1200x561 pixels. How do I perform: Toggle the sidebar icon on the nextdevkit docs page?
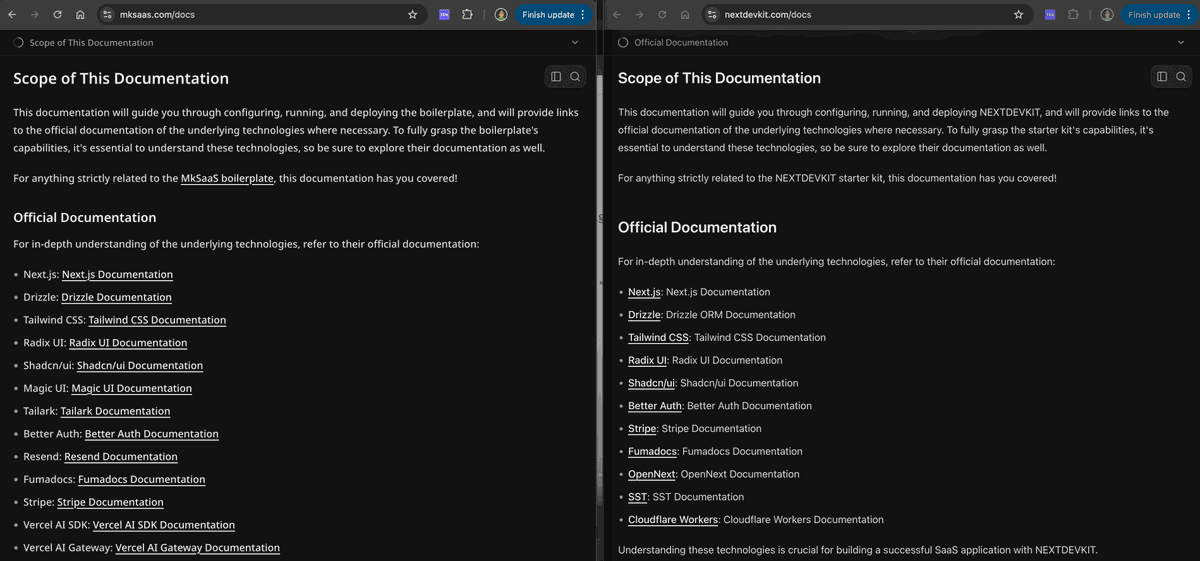point(1162,76)
